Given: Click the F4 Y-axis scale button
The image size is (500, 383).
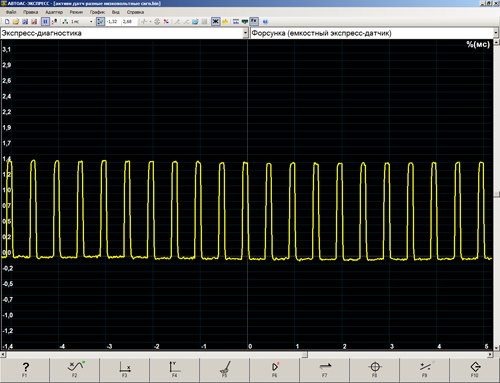Looking at the screenshot, I should click(x=175, y=370).
